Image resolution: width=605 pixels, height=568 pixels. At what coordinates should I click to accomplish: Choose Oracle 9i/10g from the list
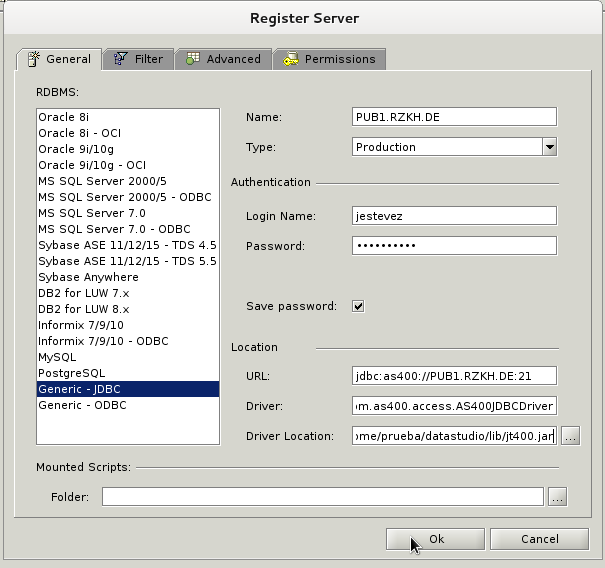[128, 149]
